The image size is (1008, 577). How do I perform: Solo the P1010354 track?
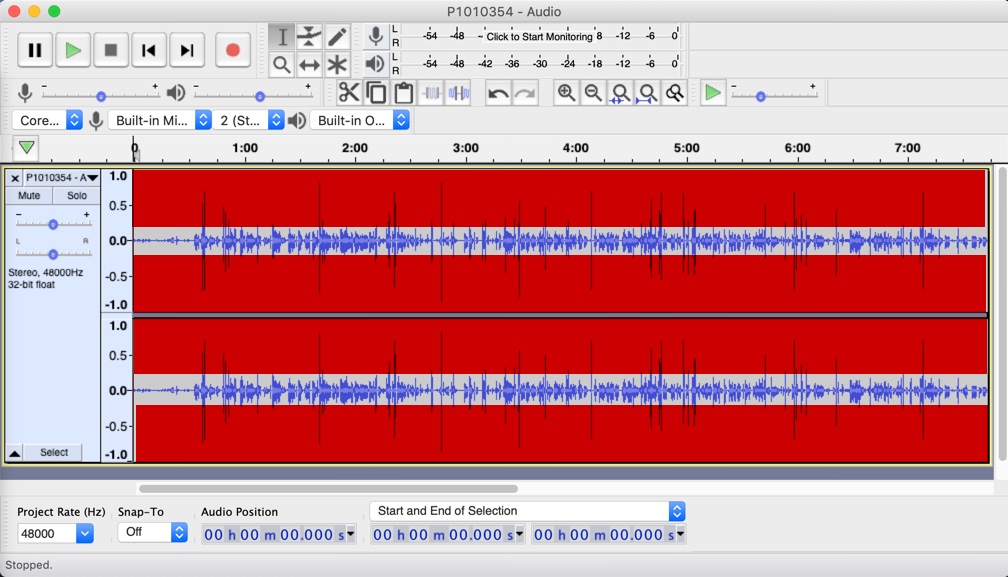click(x=76, y=195)
